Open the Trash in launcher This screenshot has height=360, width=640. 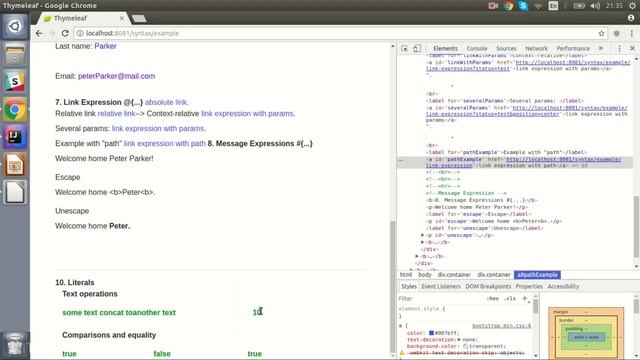tap(15, 344)
